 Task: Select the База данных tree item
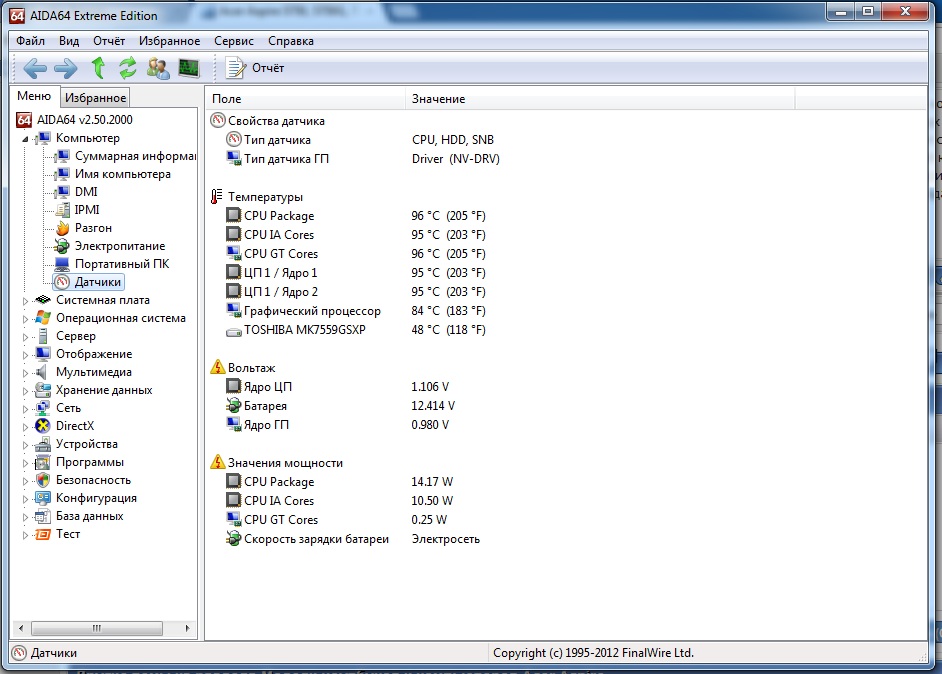pos(90,516)
